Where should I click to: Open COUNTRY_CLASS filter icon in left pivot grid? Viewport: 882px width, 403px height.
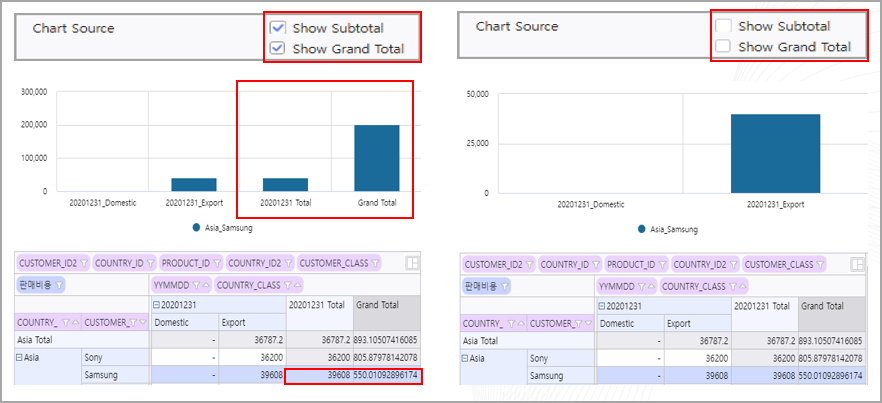pyautogui.click(x=287, y=285)
